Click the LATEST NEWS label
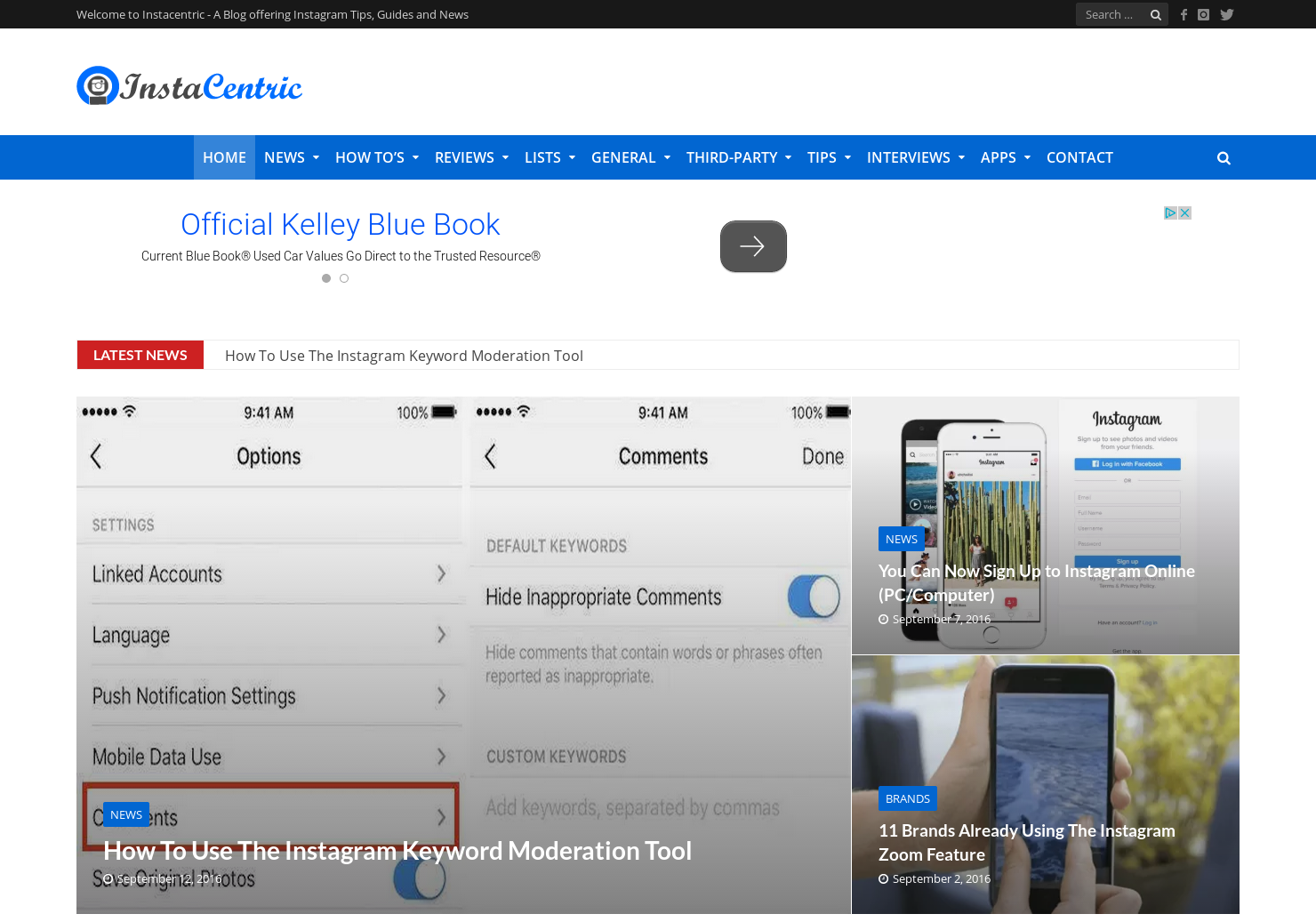1316x922 pixels. [x=140, y=355]
